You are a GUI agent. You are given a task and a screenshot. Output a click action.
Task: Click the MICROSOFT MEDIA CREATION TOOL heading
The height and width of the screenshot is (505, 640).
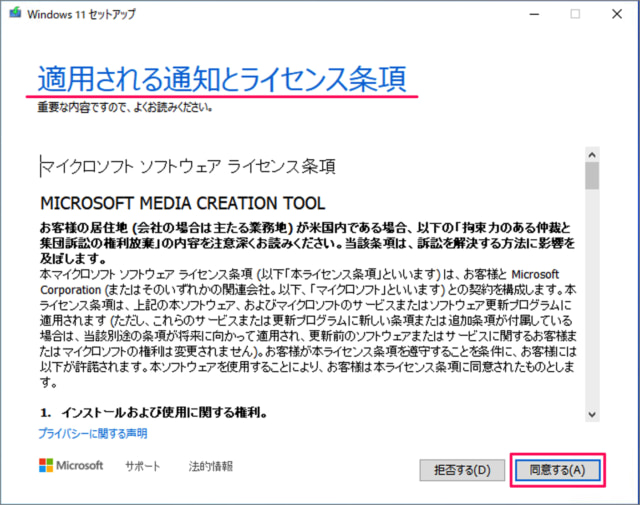(182, 203)
